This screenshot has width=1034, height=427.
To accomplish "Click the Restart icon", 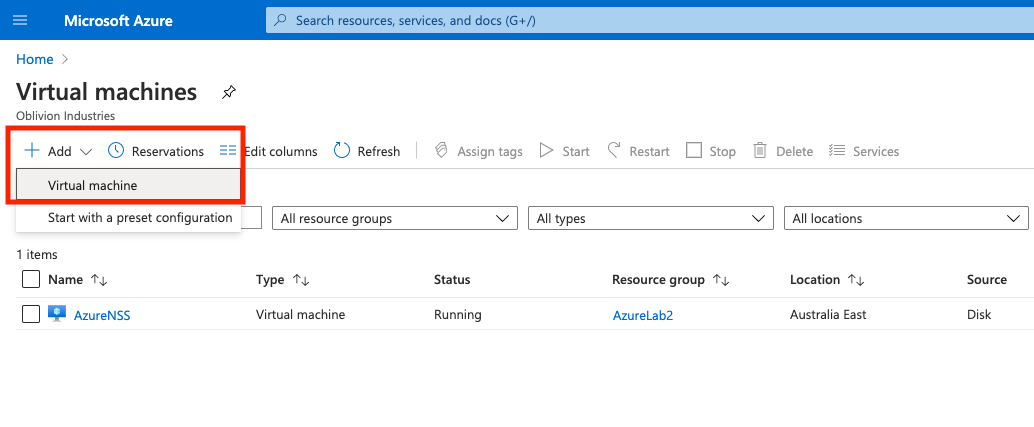I will pos(614,151).
